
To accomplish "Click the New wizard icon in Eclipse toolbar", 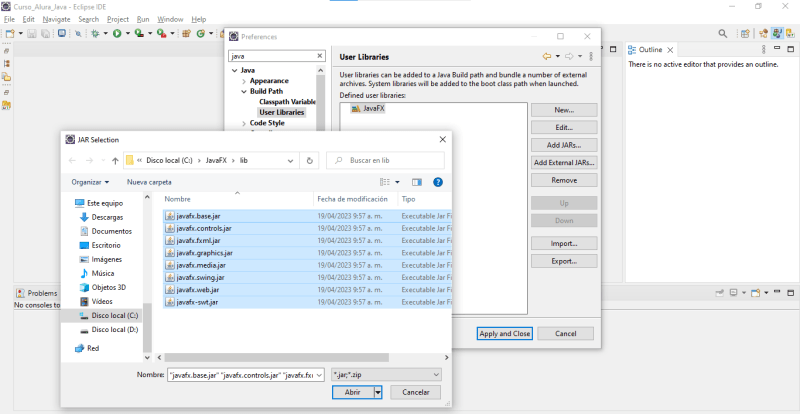I will [x=10, y=33].
